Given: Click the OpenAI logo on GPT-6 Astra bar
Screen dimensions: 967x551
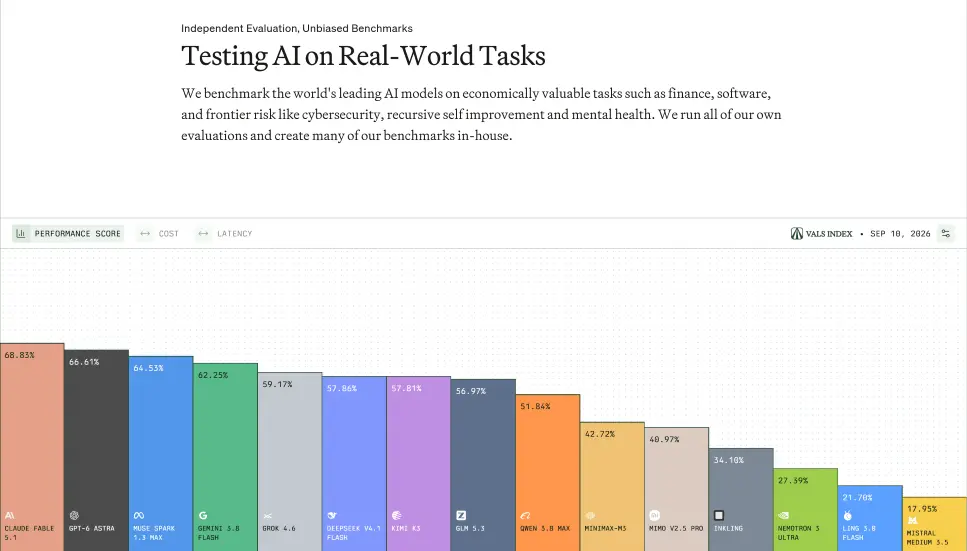Looking at the screenshot, I should point(74,515).
